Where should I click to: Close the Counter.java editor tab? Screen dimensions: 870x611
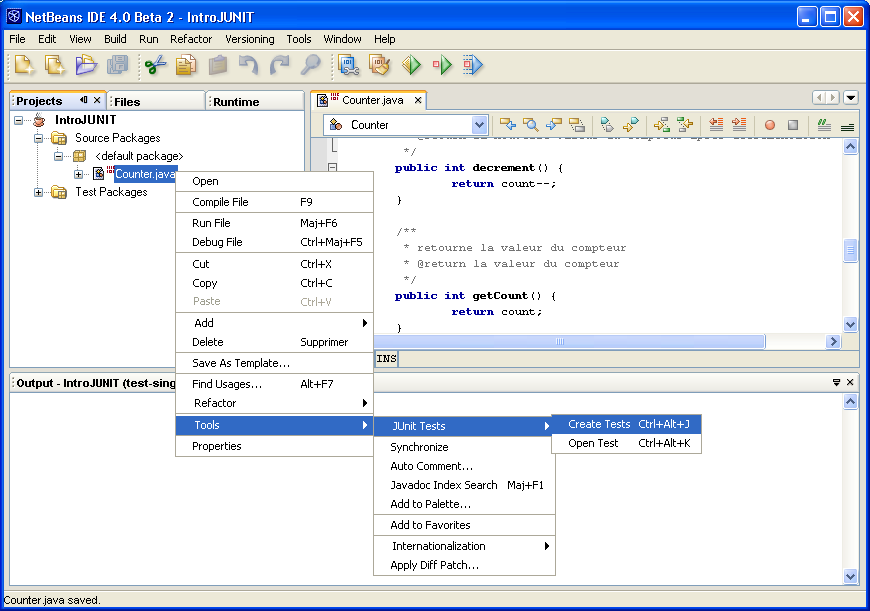pyautogui.click(x=418, y=100)
